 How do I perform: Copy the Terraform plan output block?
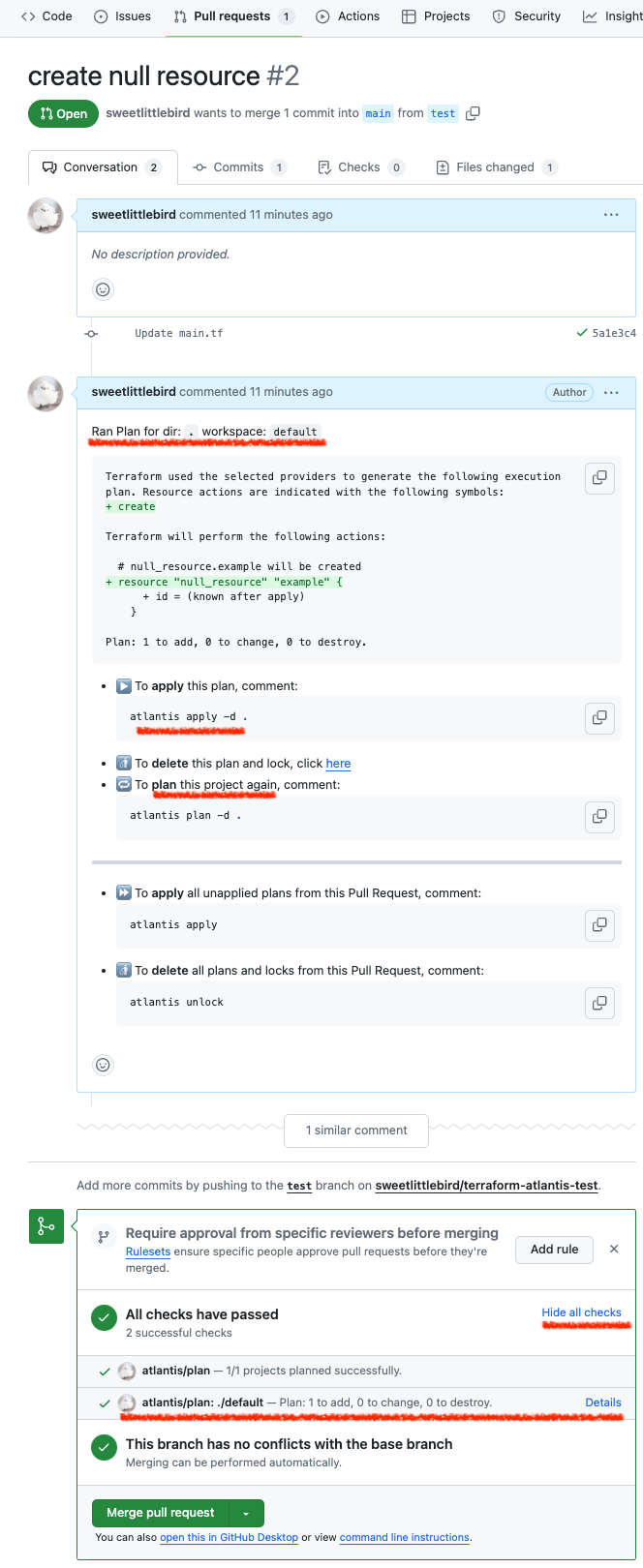pos(600,478)
